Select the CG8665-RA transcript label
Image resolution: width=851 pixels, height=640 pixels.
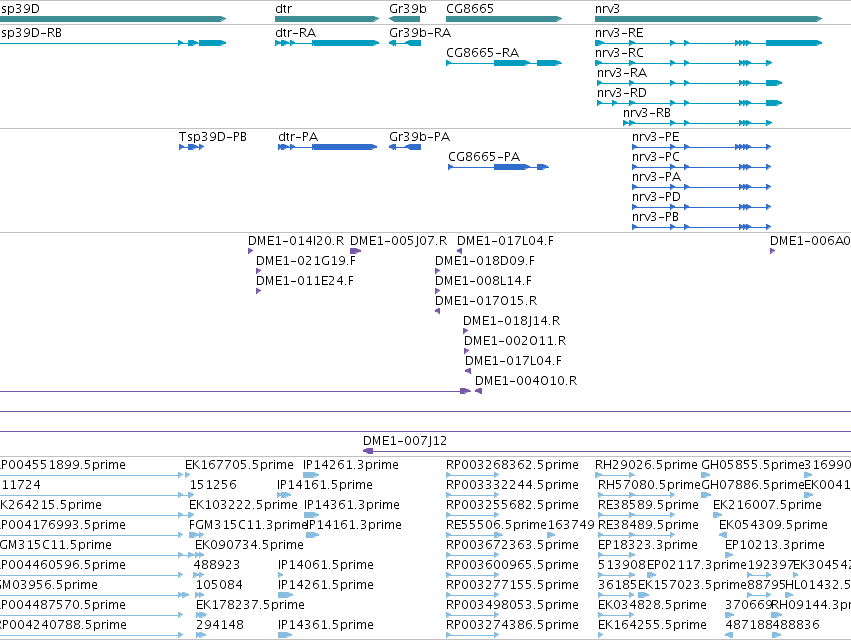[x=482, y=53]
